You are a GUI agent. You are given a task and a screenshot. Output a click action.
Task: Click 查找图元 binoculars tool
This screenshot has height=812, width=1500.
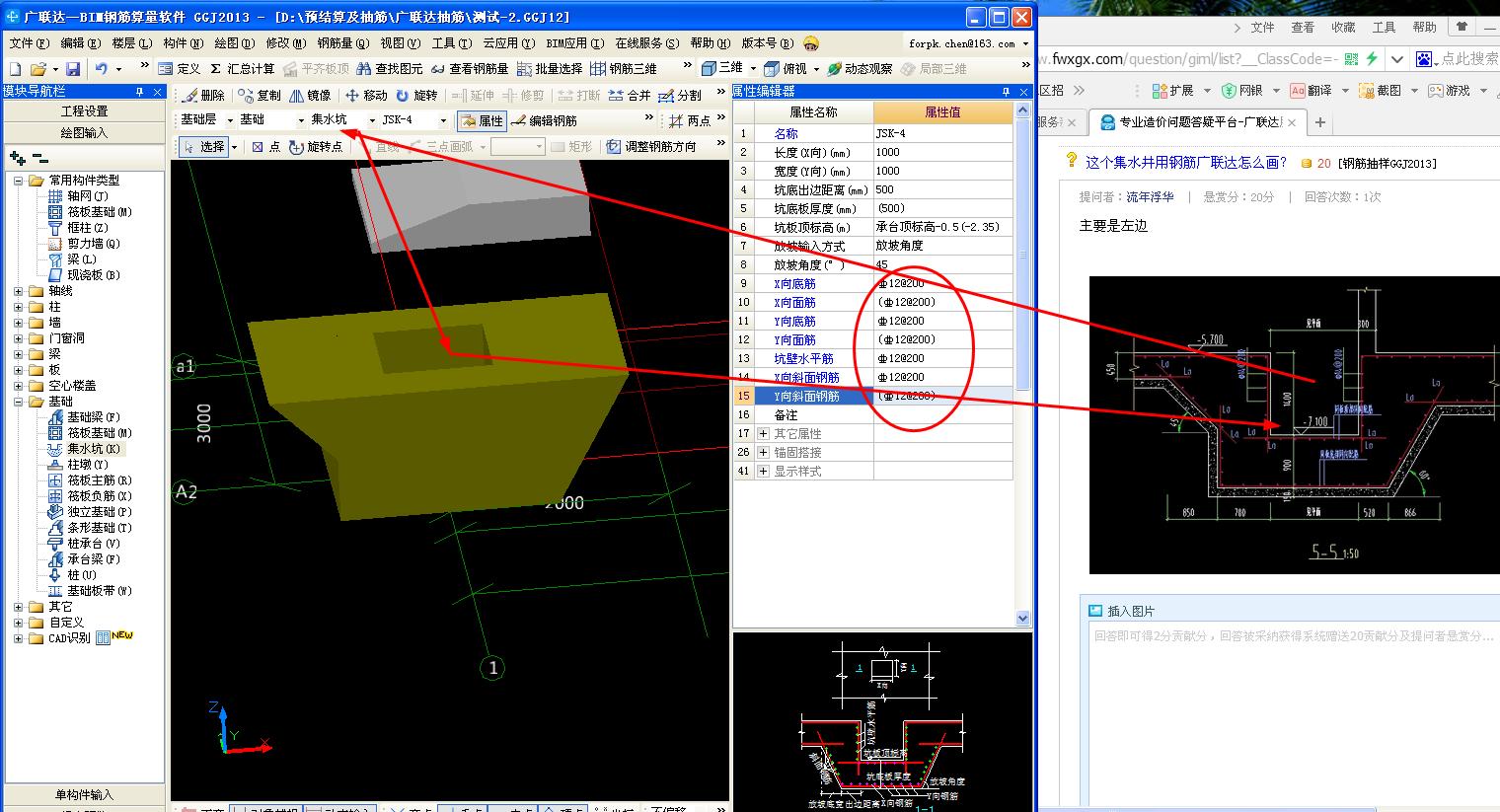point(390,69)
